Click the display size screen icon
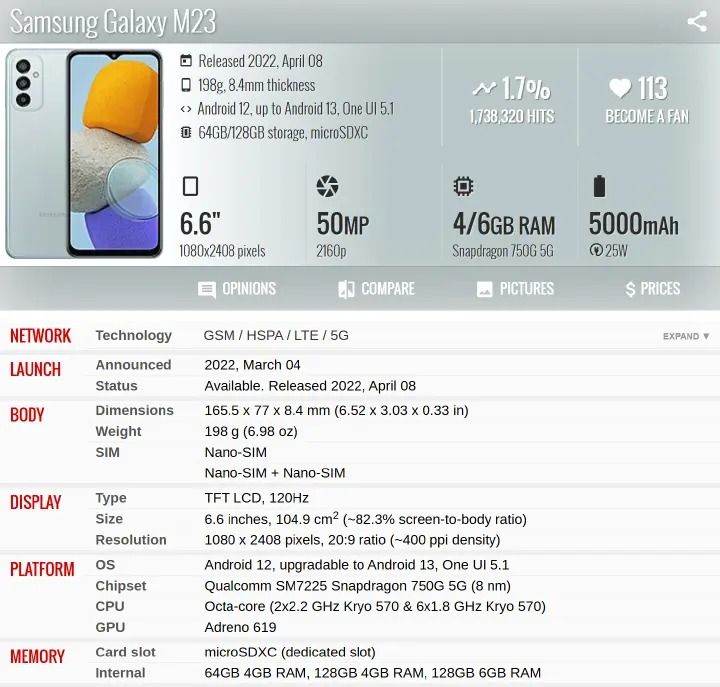Screen dimensions: 720x687 [190, 186]
